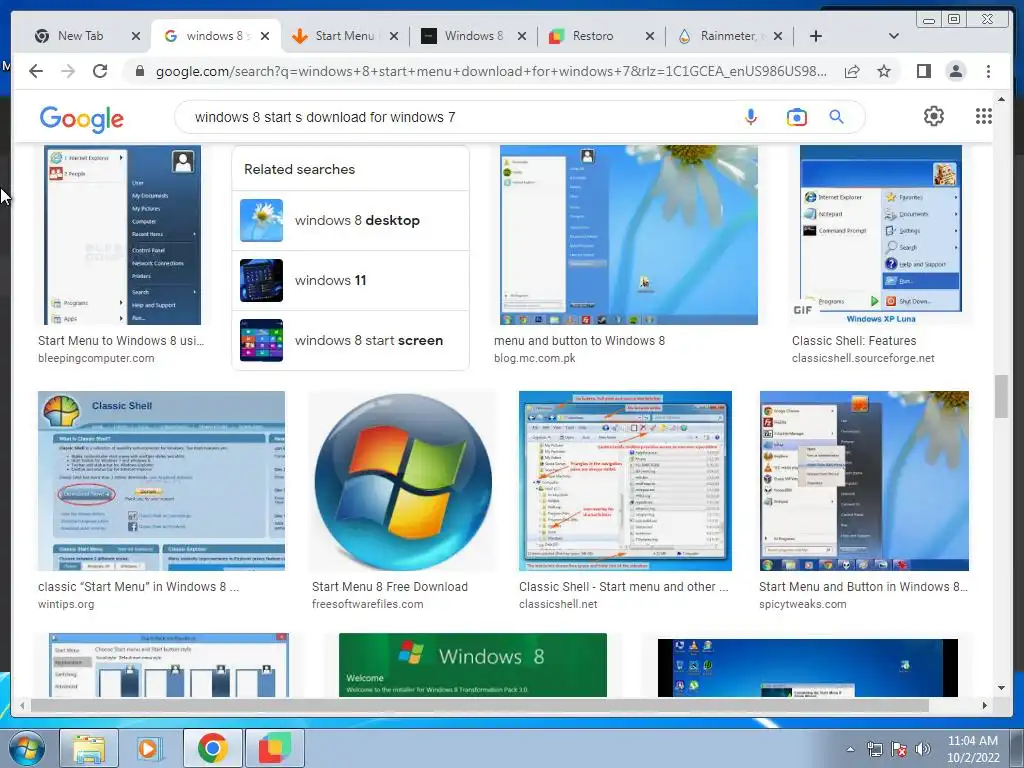Screen dimensions: 1024x768
Task: Open Chrome side panel
Action: (923, 71)
